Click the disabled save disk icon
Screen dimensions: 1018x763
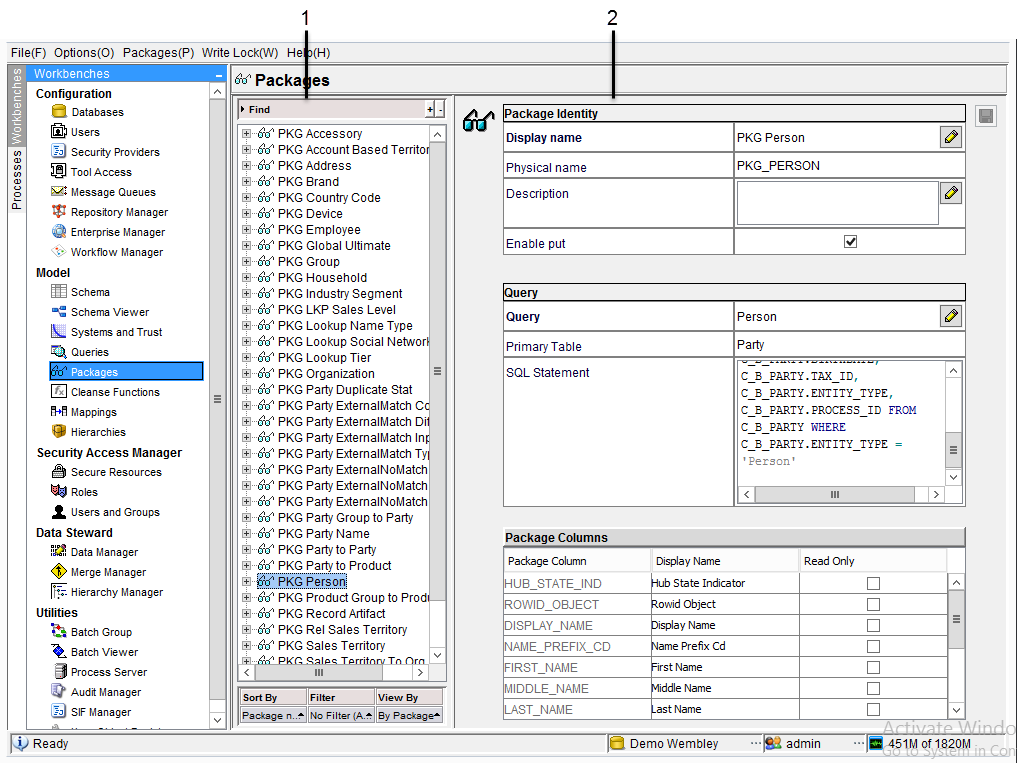pyautogui.click(x=985, y=117)
